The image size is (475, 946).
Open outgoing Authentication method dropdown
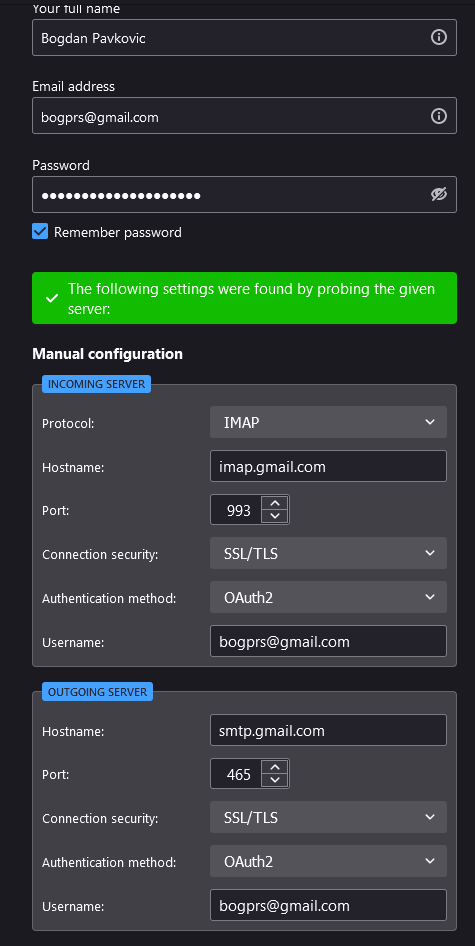click(328, 862)
